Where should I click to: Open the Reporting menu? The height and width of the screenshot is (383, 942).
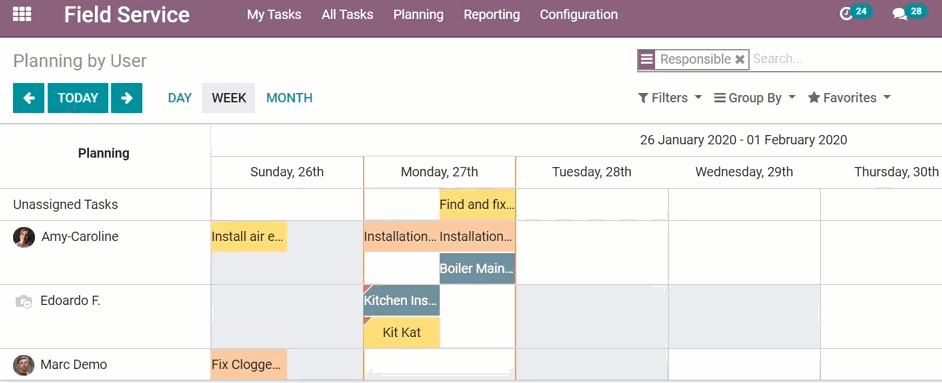[x=491, y=14]
